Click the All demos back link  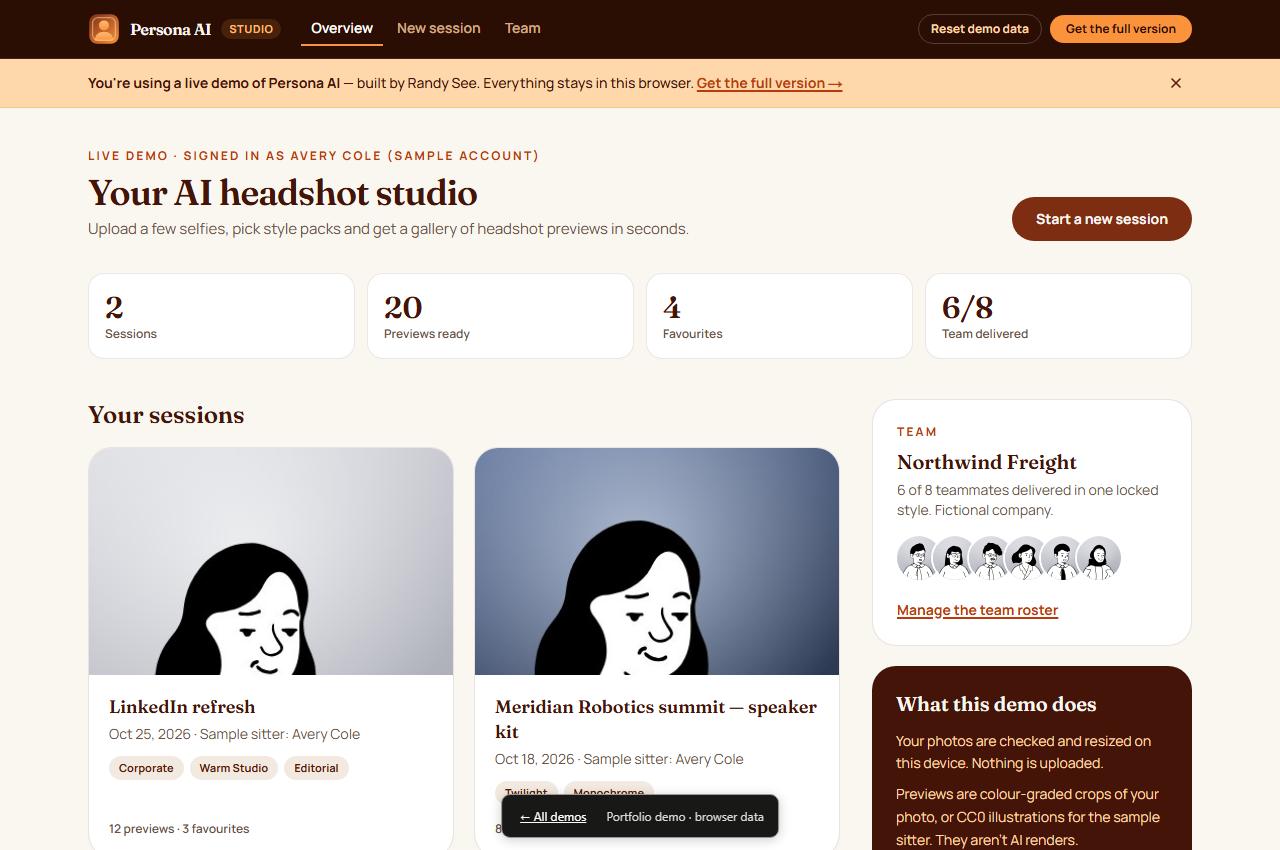click(553, 817)
